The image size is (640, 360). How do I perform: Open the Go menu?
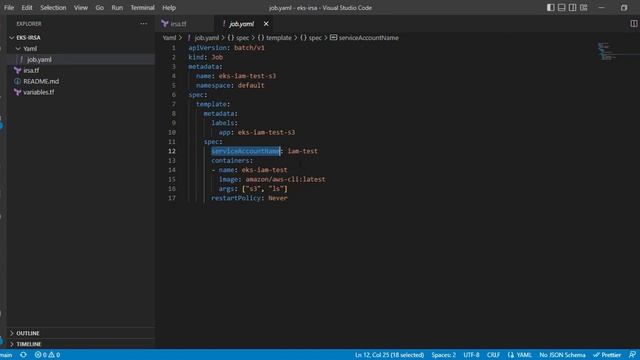100,8
